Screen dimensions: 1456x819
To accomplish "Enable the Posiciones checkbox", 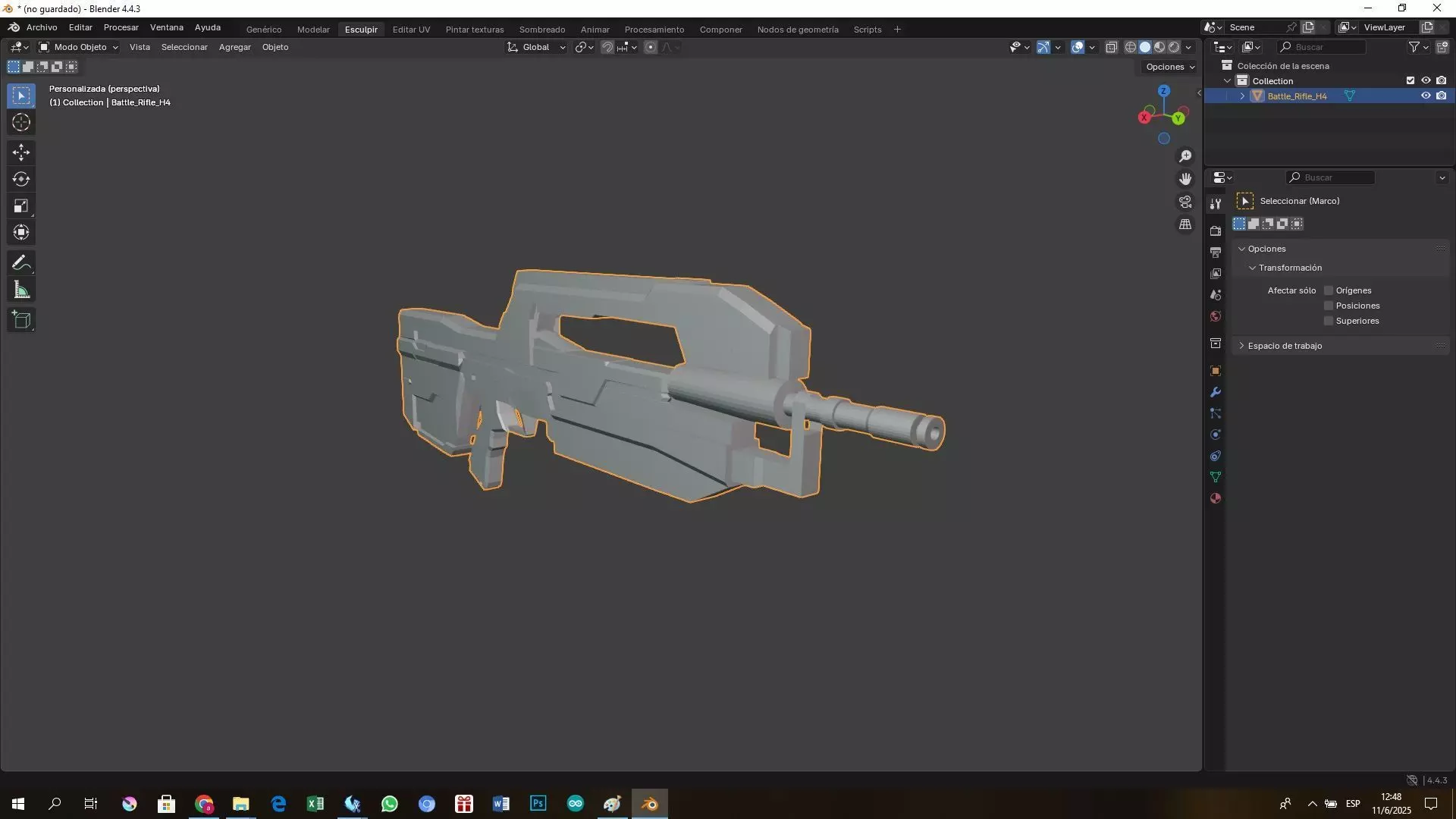I will pos(1329,306).
